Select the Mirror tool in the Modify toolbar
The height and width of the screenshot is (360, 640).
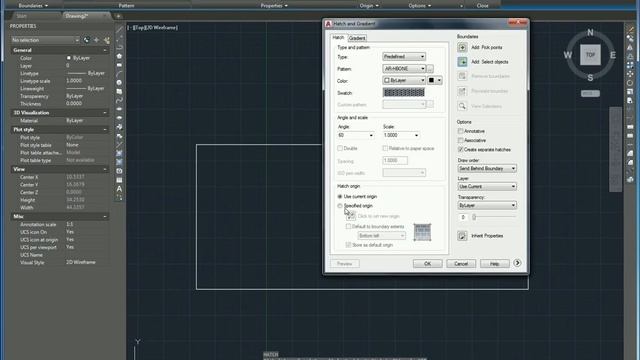(x=630, y=47)
